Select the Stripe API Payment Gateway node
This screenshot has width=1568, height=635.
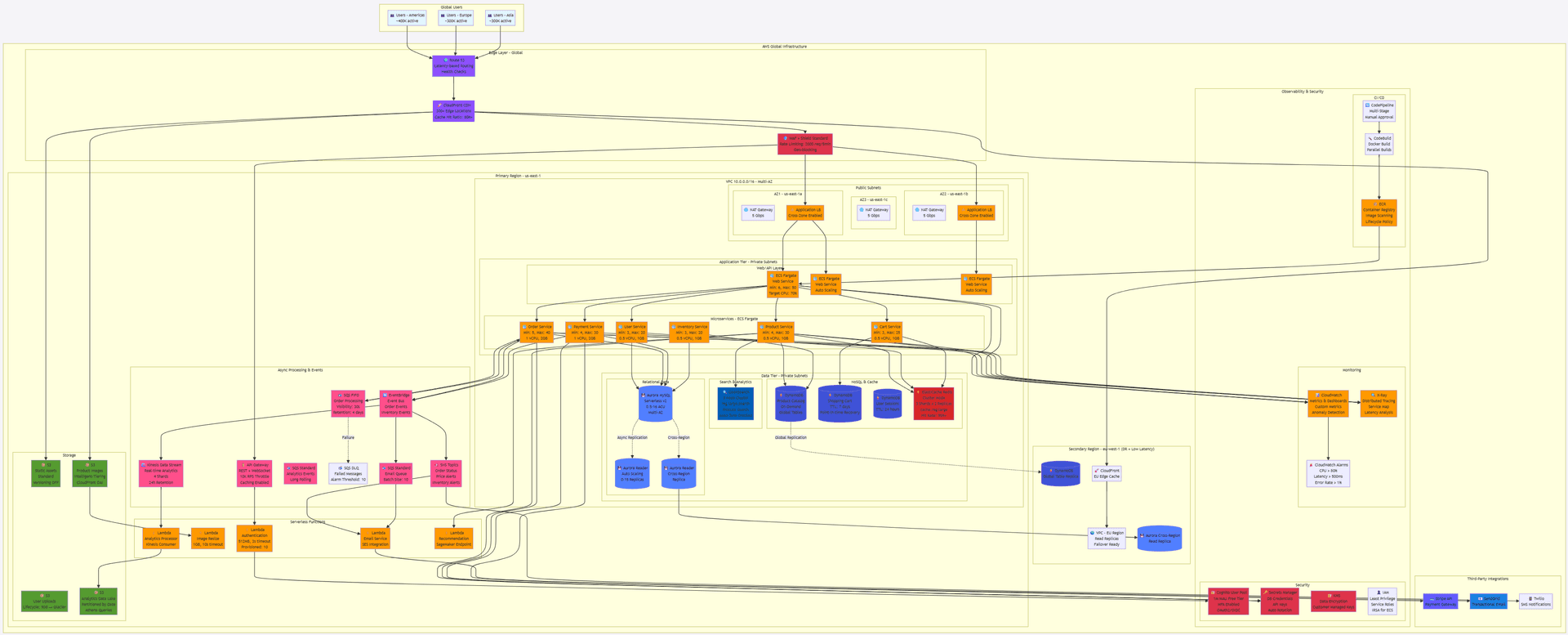coord(1440,601)
